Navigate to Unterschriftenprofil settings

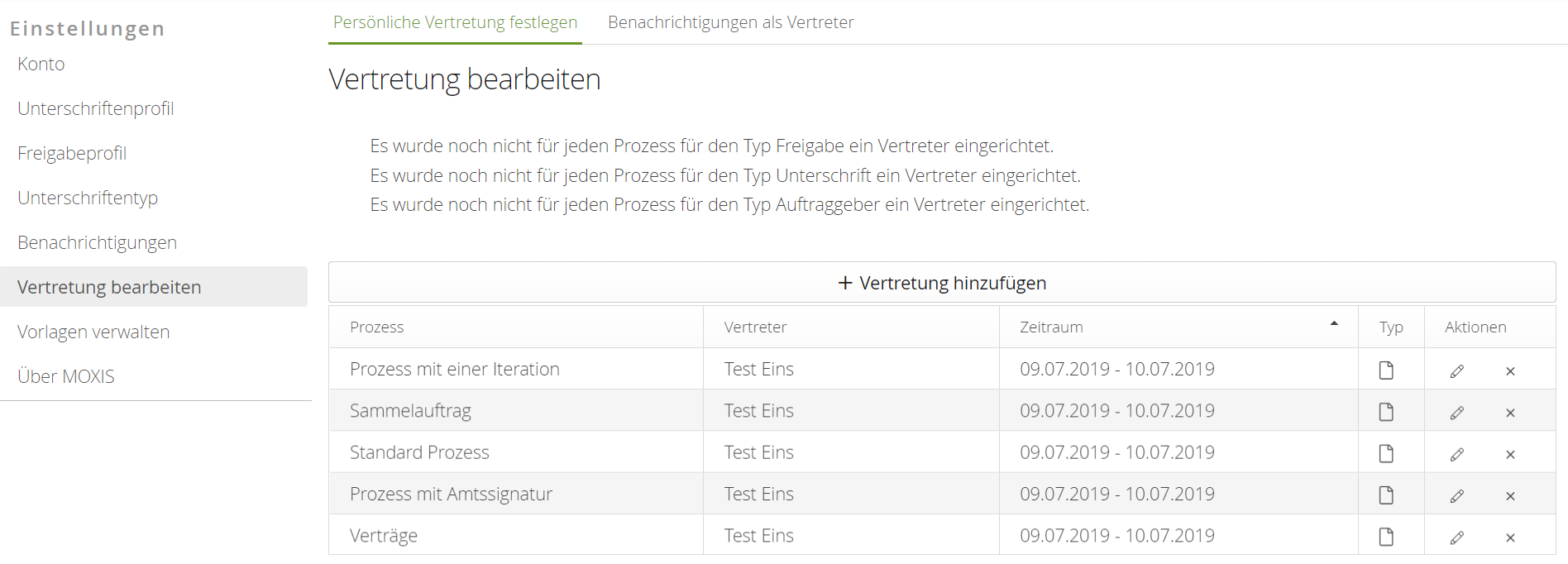95,108
